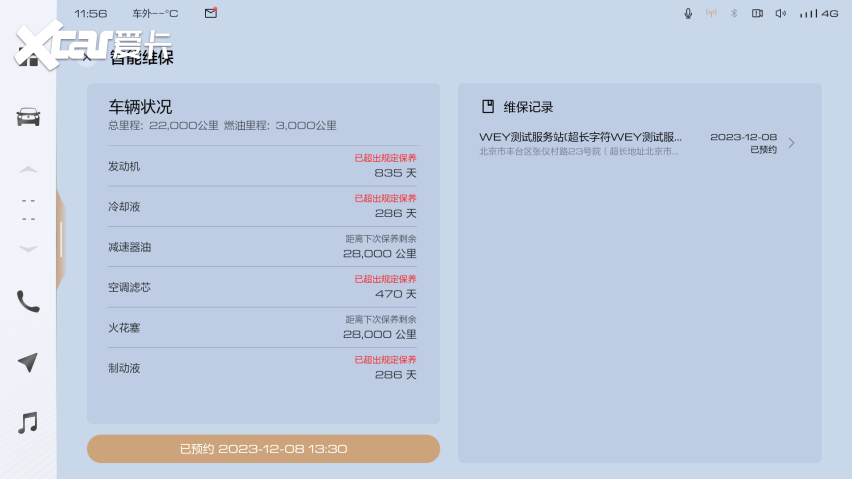Tap the 4G signal strength indicator
The image size is (852, 479).
(818, 13)
